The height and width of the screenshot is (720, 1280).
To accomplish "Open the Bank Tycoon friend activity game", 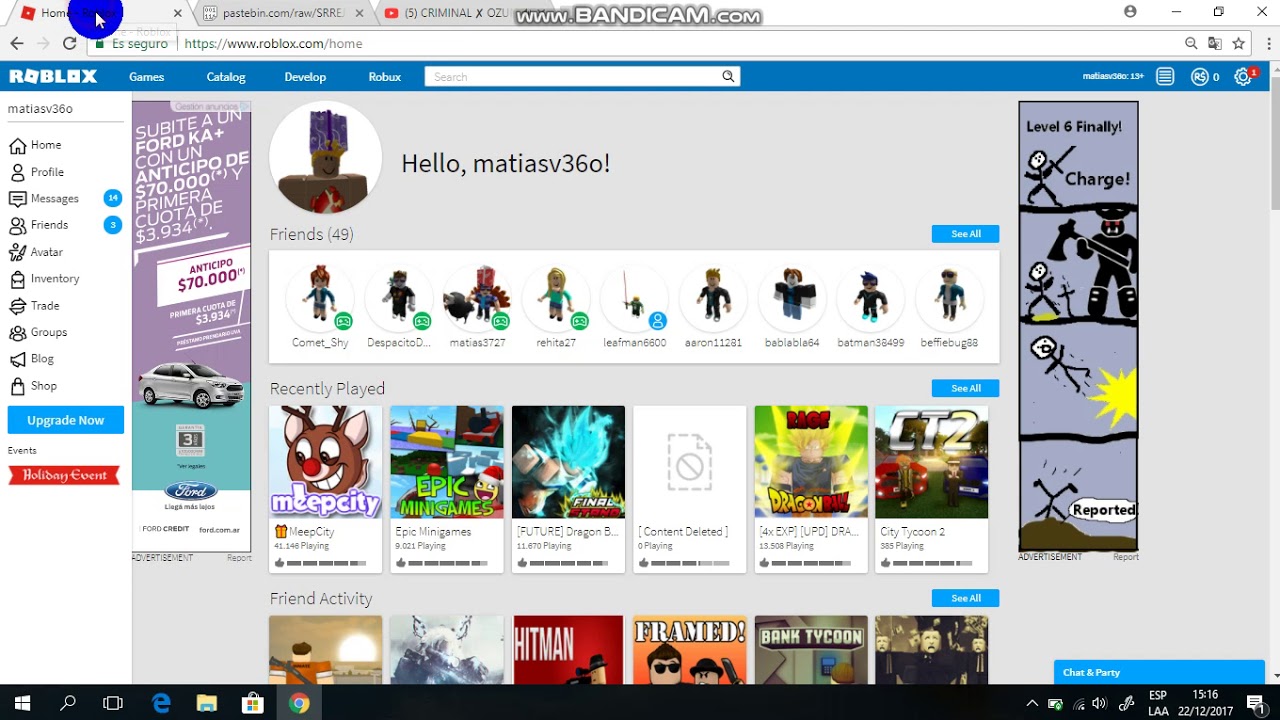I will pos(811,650).
